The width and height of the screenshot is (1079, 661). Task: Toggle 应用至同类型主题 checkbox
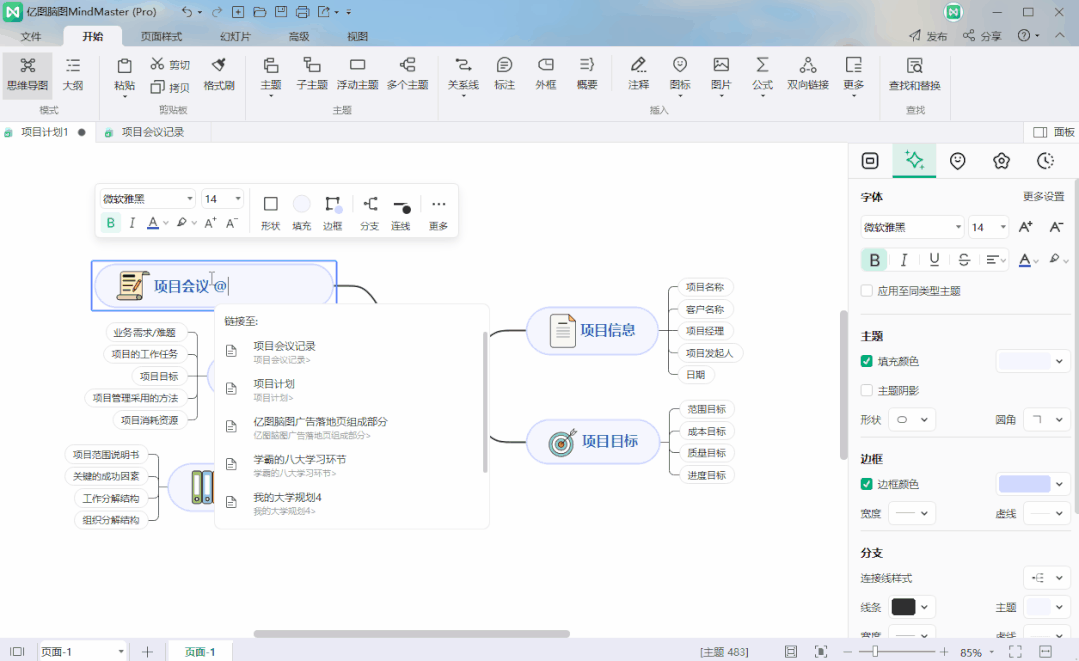pos(867,291)
